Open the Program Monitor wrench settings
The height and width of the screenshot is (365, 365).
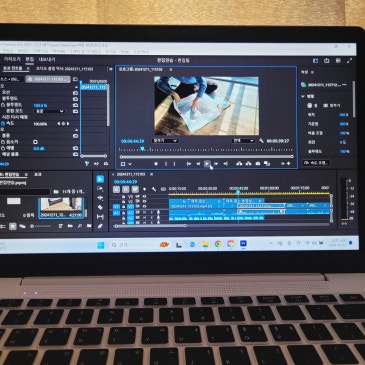(261, 141)
